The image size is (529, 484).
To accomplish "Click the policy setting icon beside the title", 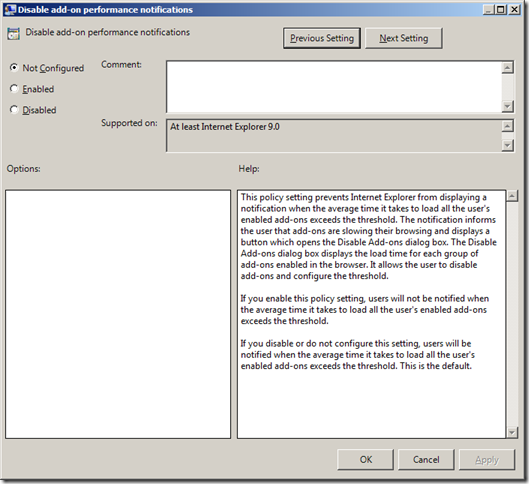I will click(13, 34).
